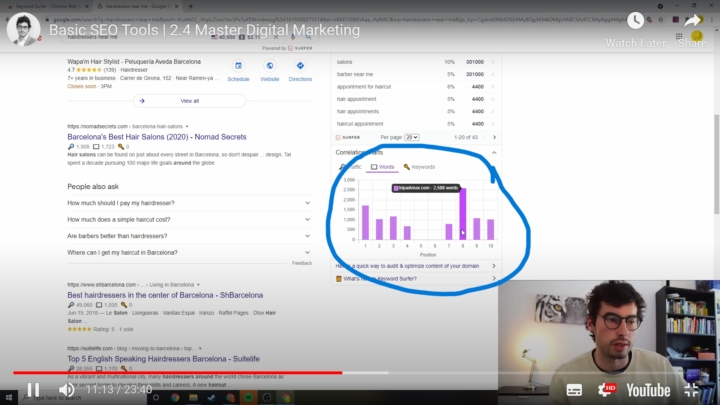720x405 pixels.
Task: Click the Schedule calendar icon
Action: click(x=238, y=66)
